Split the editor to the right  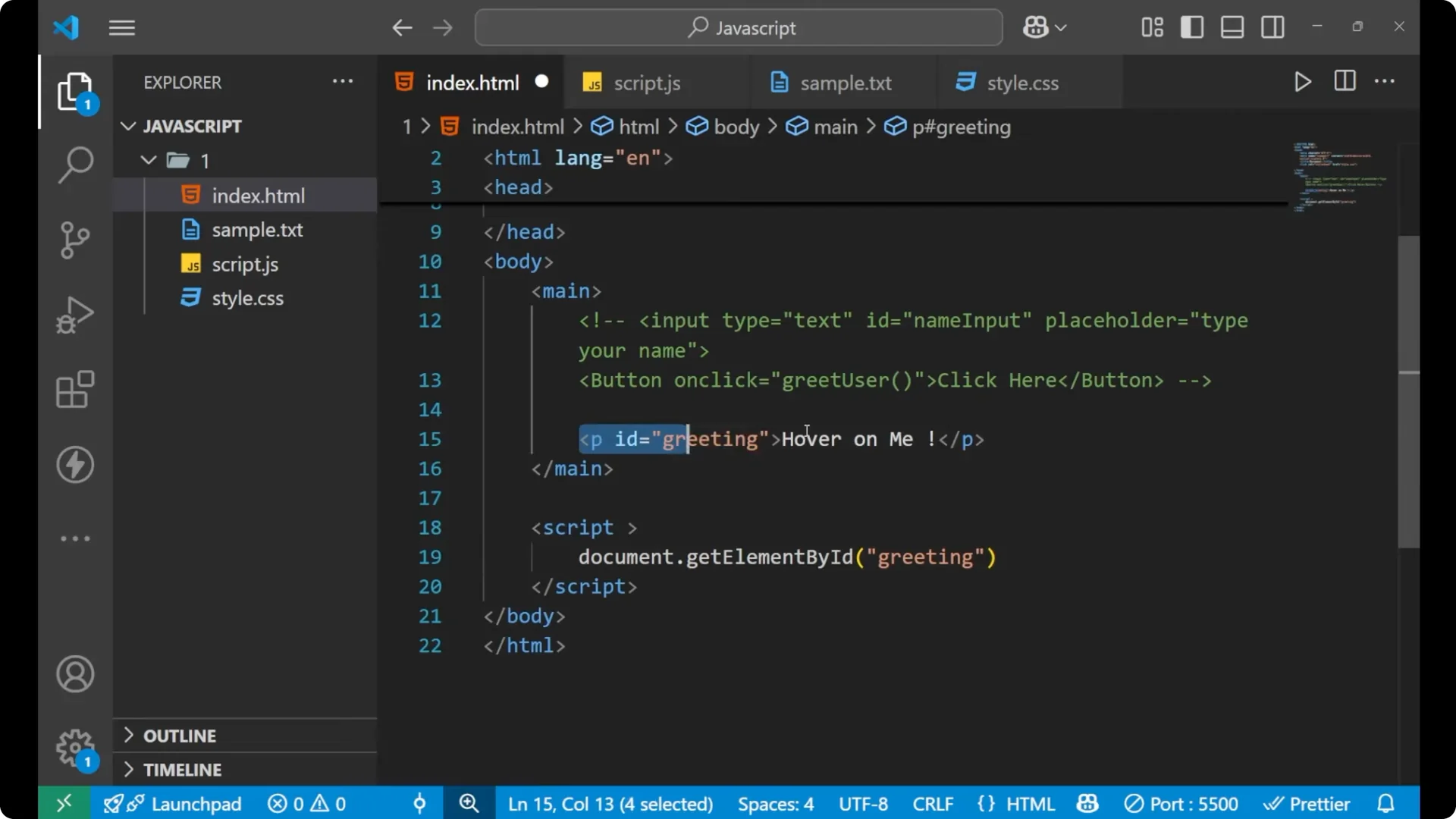(x=1345, y=81)
